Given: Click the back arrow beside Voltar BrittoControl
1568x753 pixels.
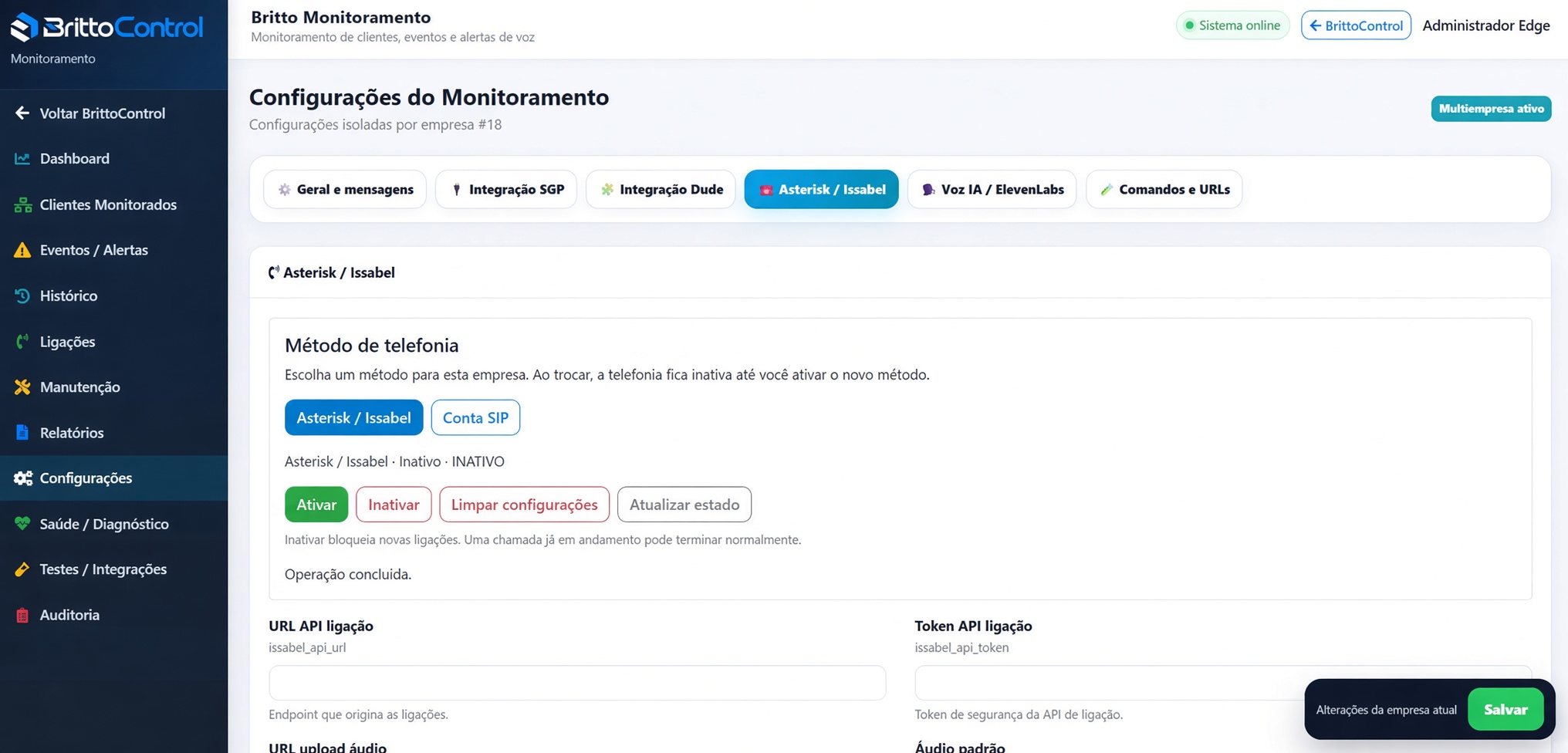Looking at the screenshot, I should (22, 113).
